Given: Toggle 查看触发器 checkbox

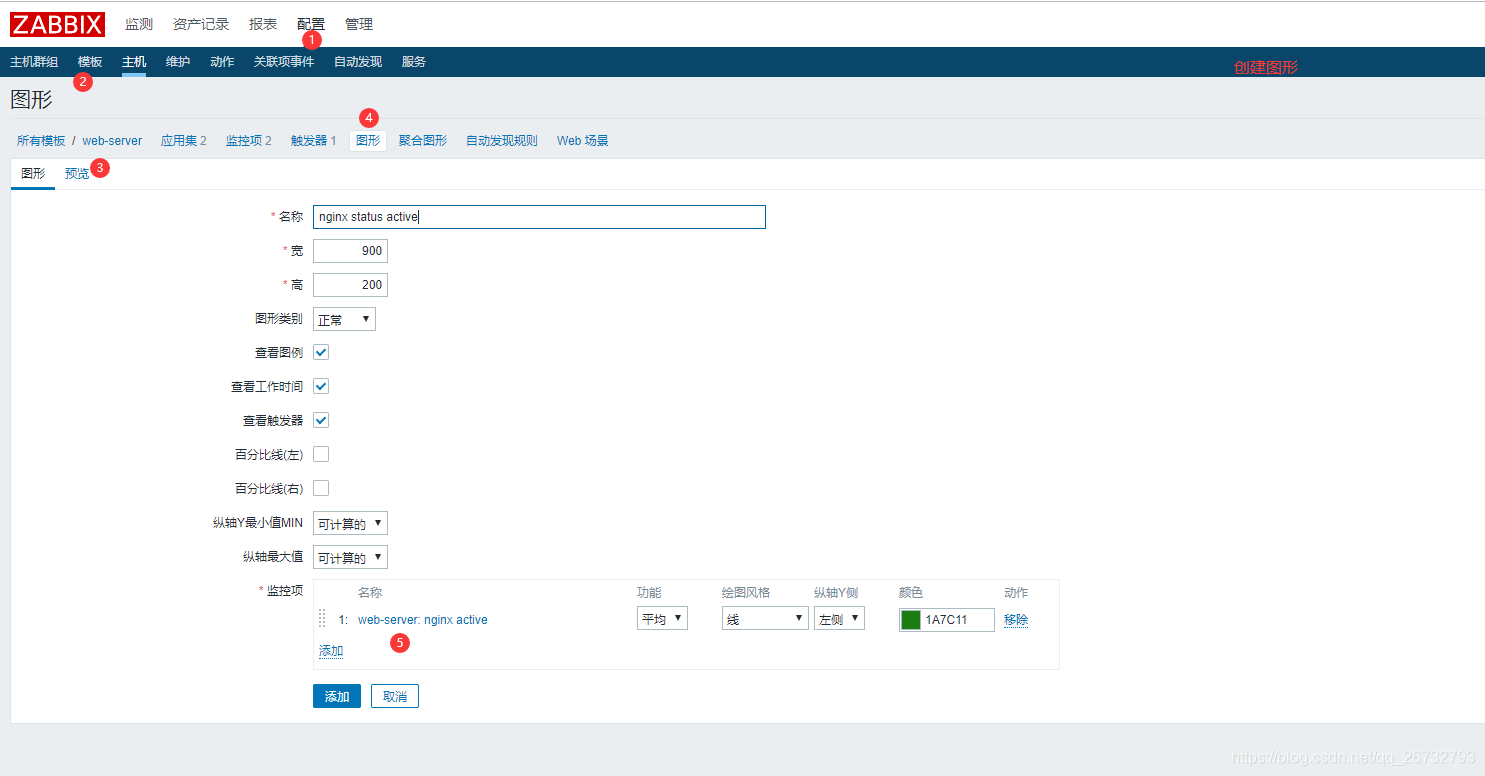Looking at the screenshot, I should [x=321, y=420].
